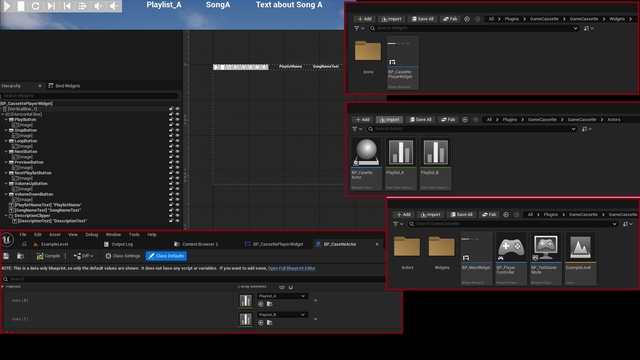Select PlaylistNameText in the hierarchy
The image size is (640, 360).
[x=48, y=205]
